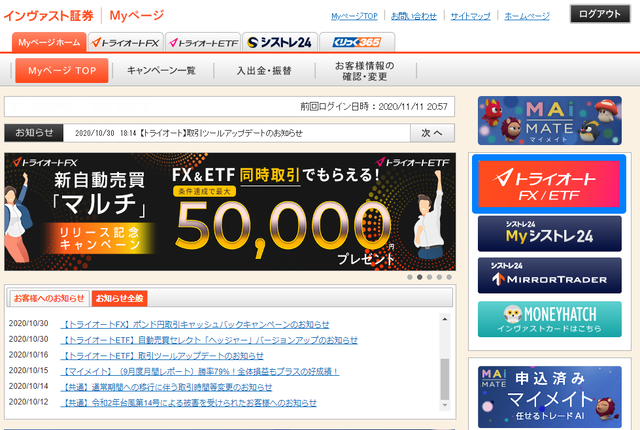Viewport: 640px width, 430px height.
Task: Click the インヴァスト証券 logo
Action: tap(49, 16)
